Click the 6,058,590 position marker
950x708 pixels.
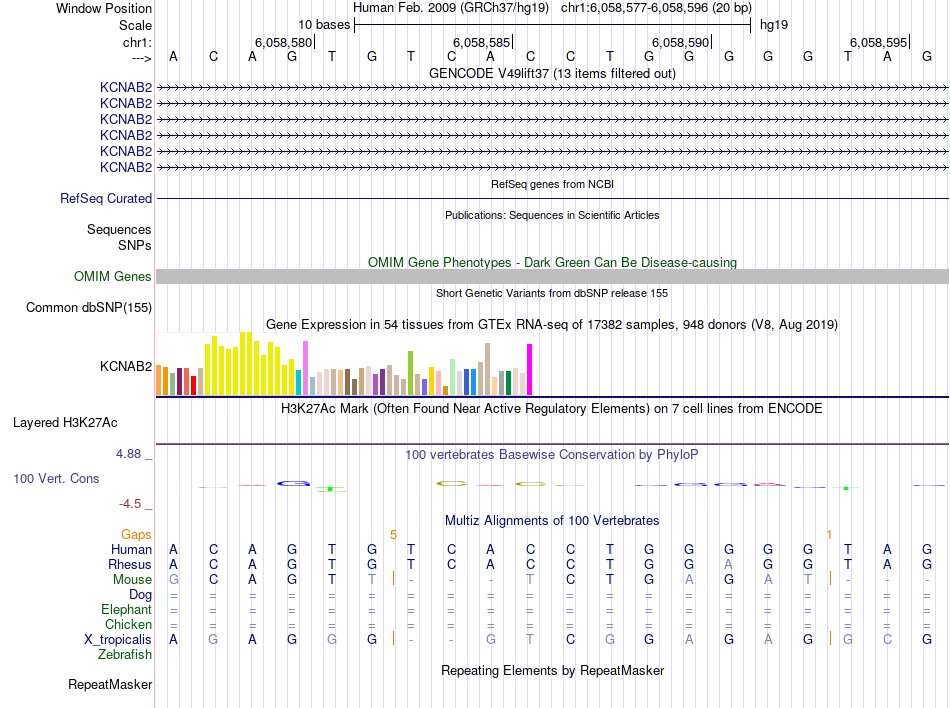680,42
